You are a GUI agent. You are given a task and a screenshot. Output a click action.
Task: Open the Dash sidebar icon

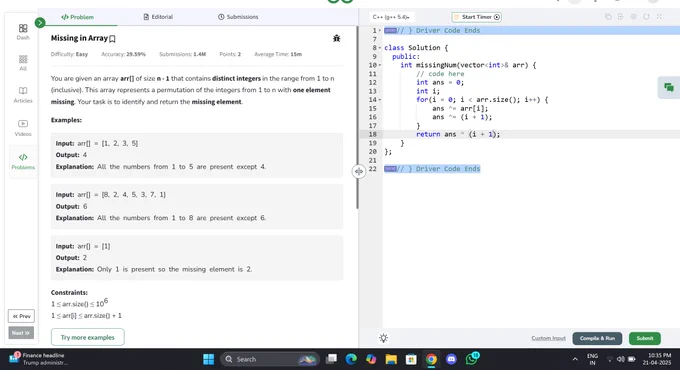23,32
